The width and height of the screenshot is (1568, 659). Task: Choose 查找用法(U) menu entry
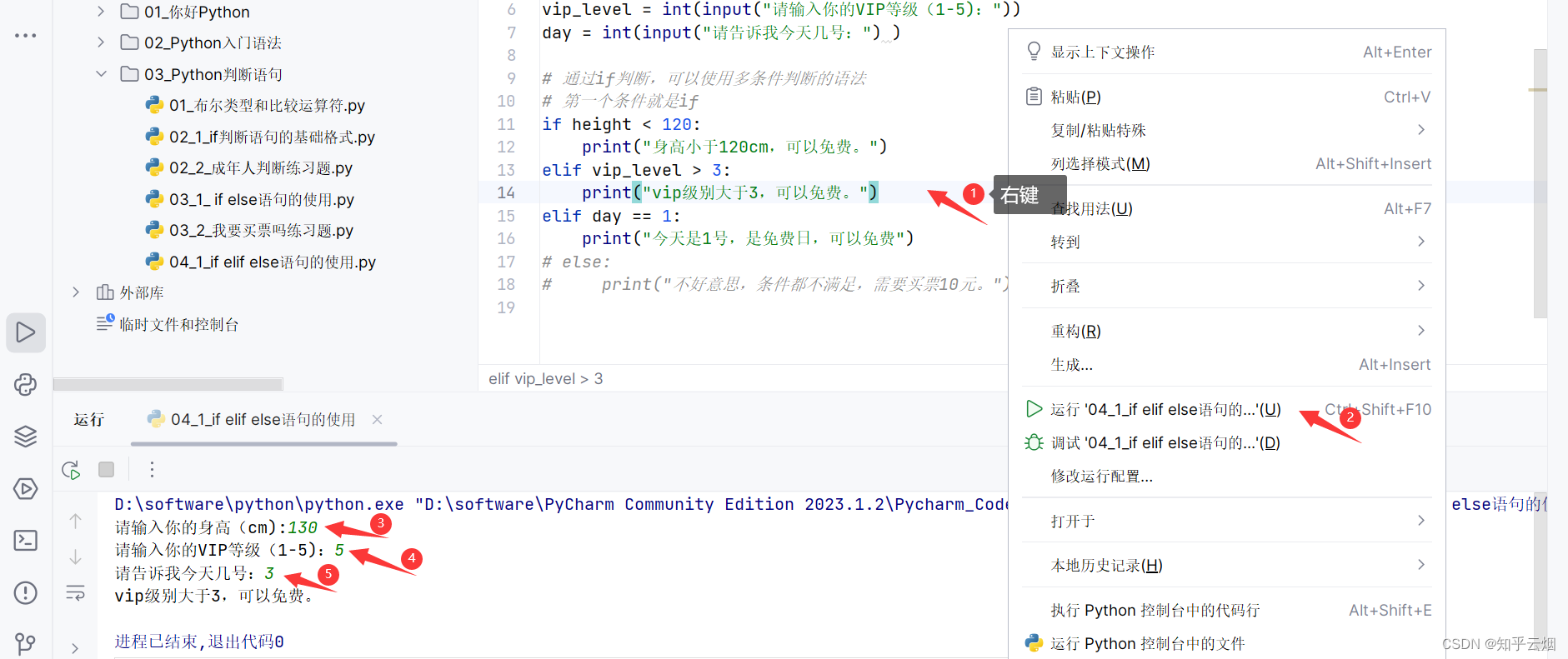[1227, 208]
